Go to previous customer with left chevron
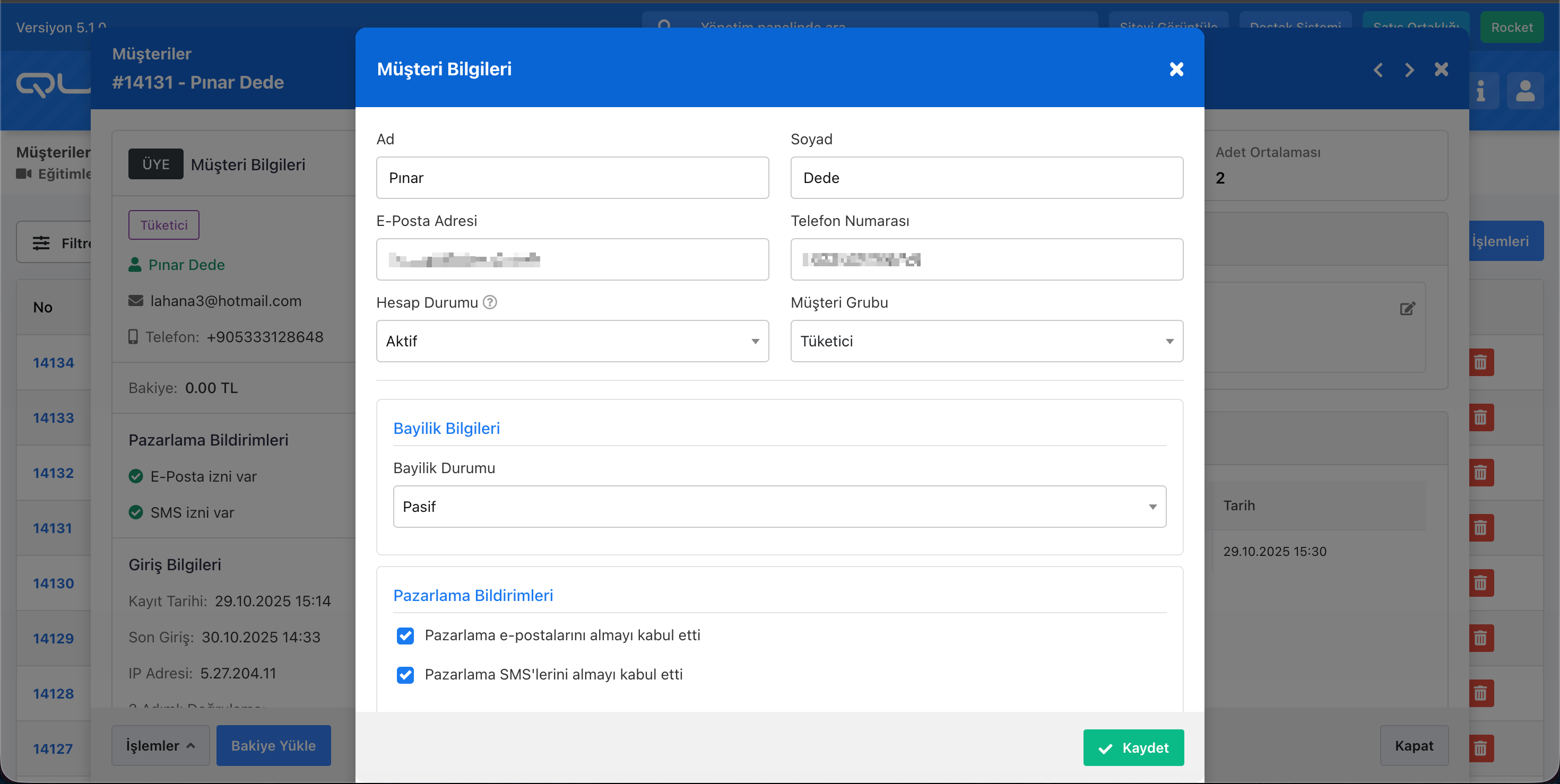The image size is (1560, 784). pyautogui.click(x=1379, y=69)
